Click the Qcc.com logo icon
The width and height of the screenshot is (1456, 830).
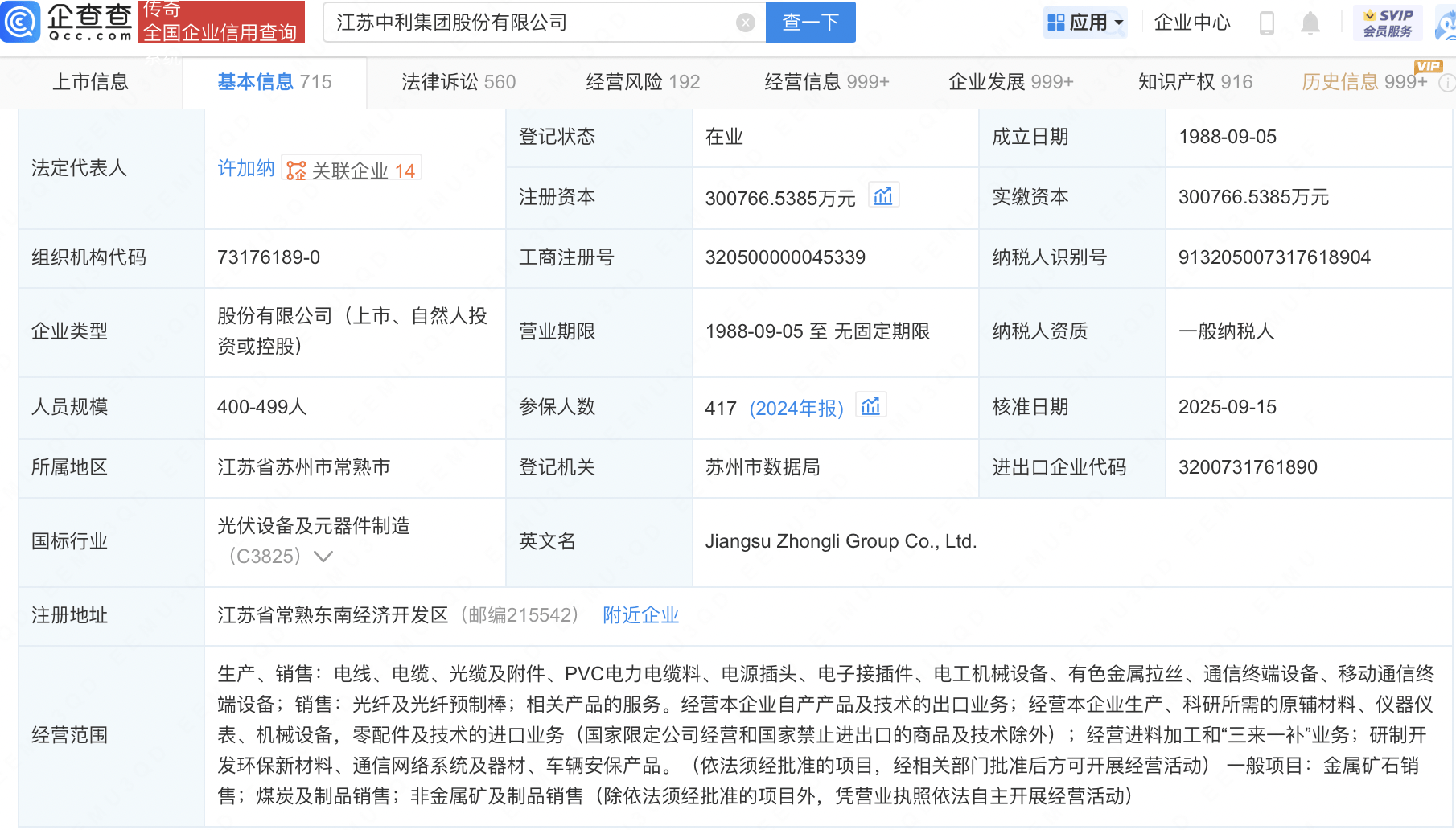tap(19, 22)
